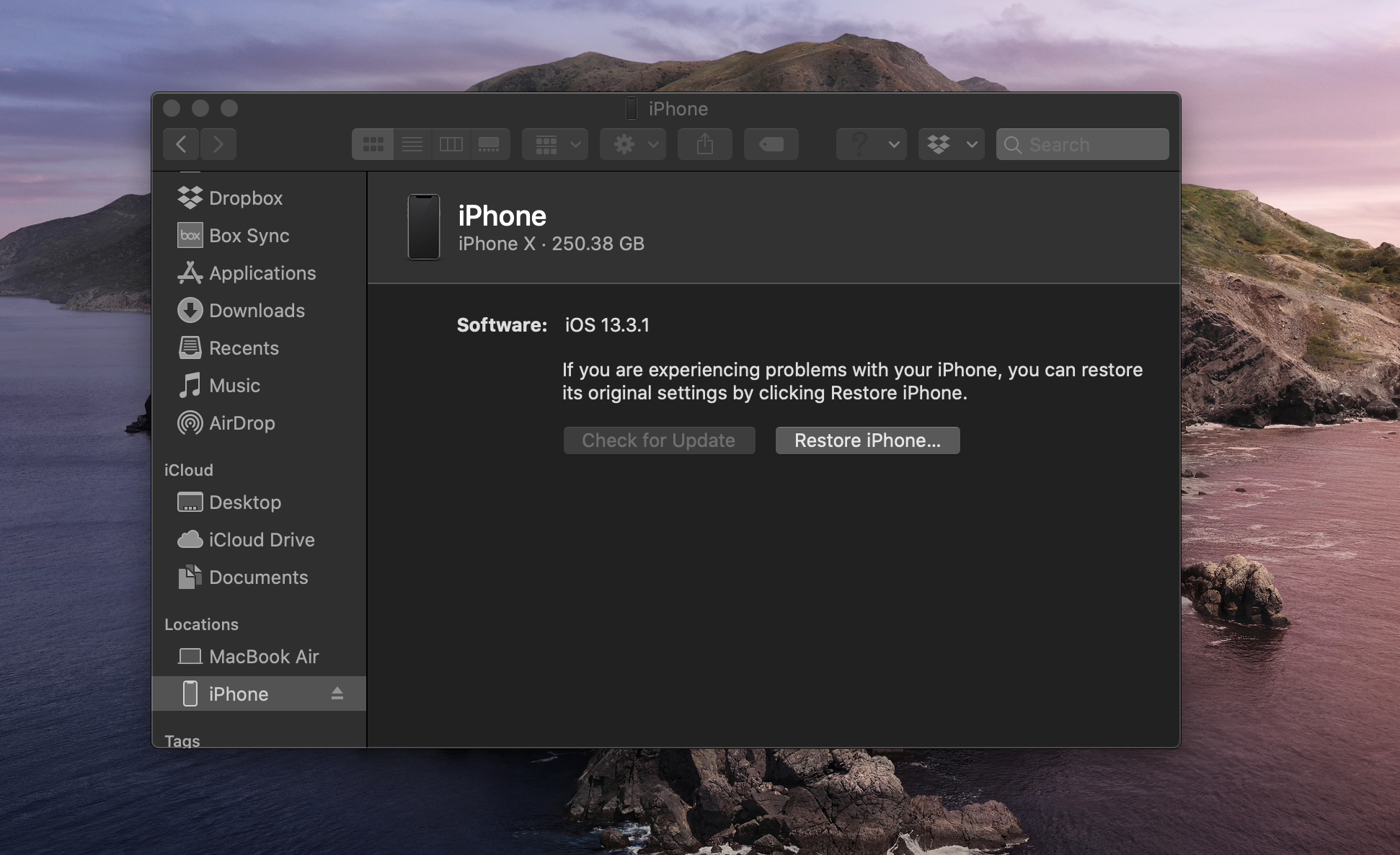
Task: Open AirDrop from the sidebar
Action: [x=242, y=423]
